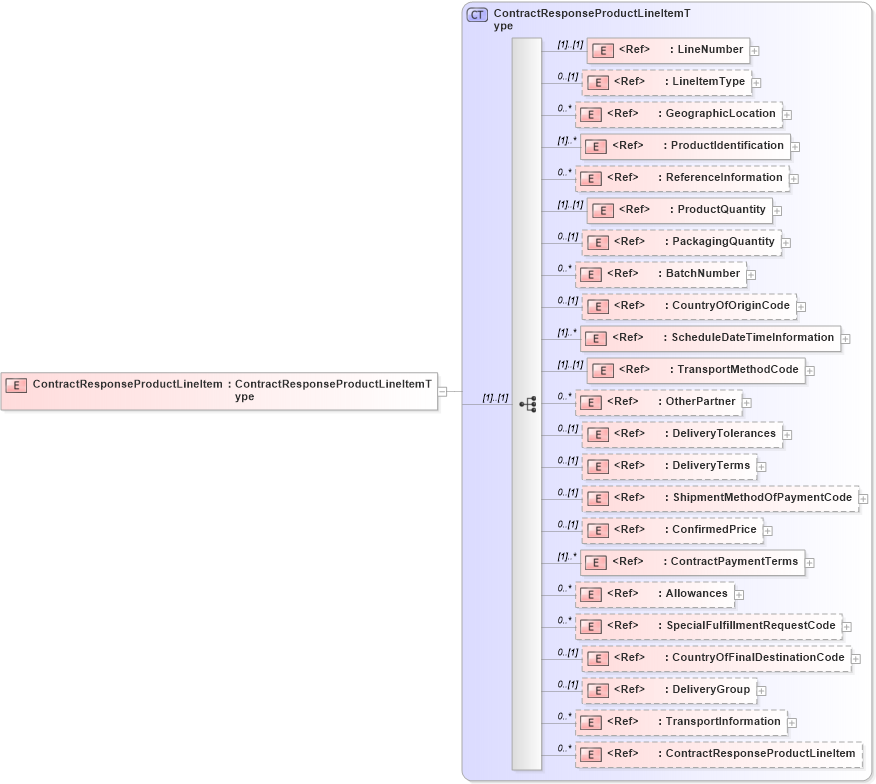
Task: Click the connector square beside the root element
Action: point(440,391)
